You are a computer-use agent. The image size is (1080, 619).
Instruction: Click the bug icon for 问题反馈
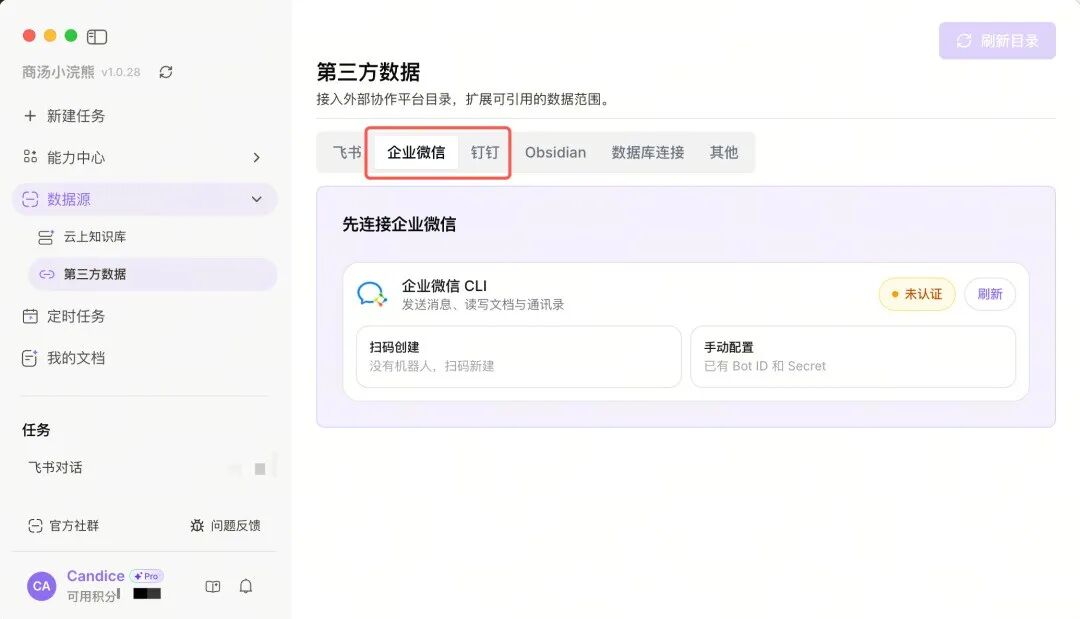tap(197, 525)
